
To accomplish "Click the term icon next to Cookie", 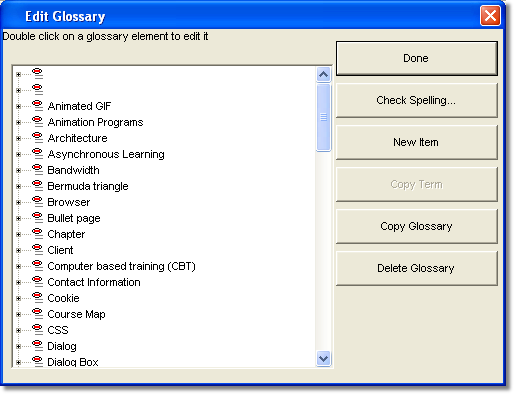I will click(37, 297).
